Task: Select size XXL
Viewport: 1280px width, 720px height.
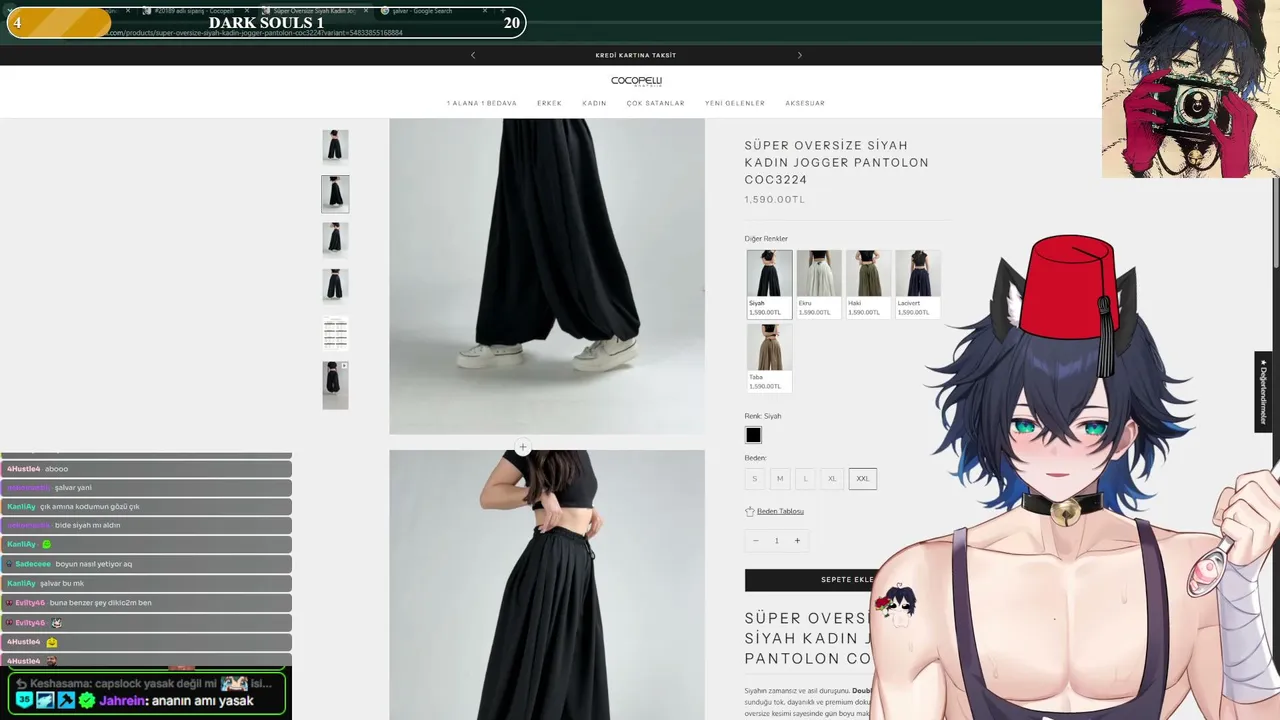Action: pyautogui.click(x=863, y=479)
